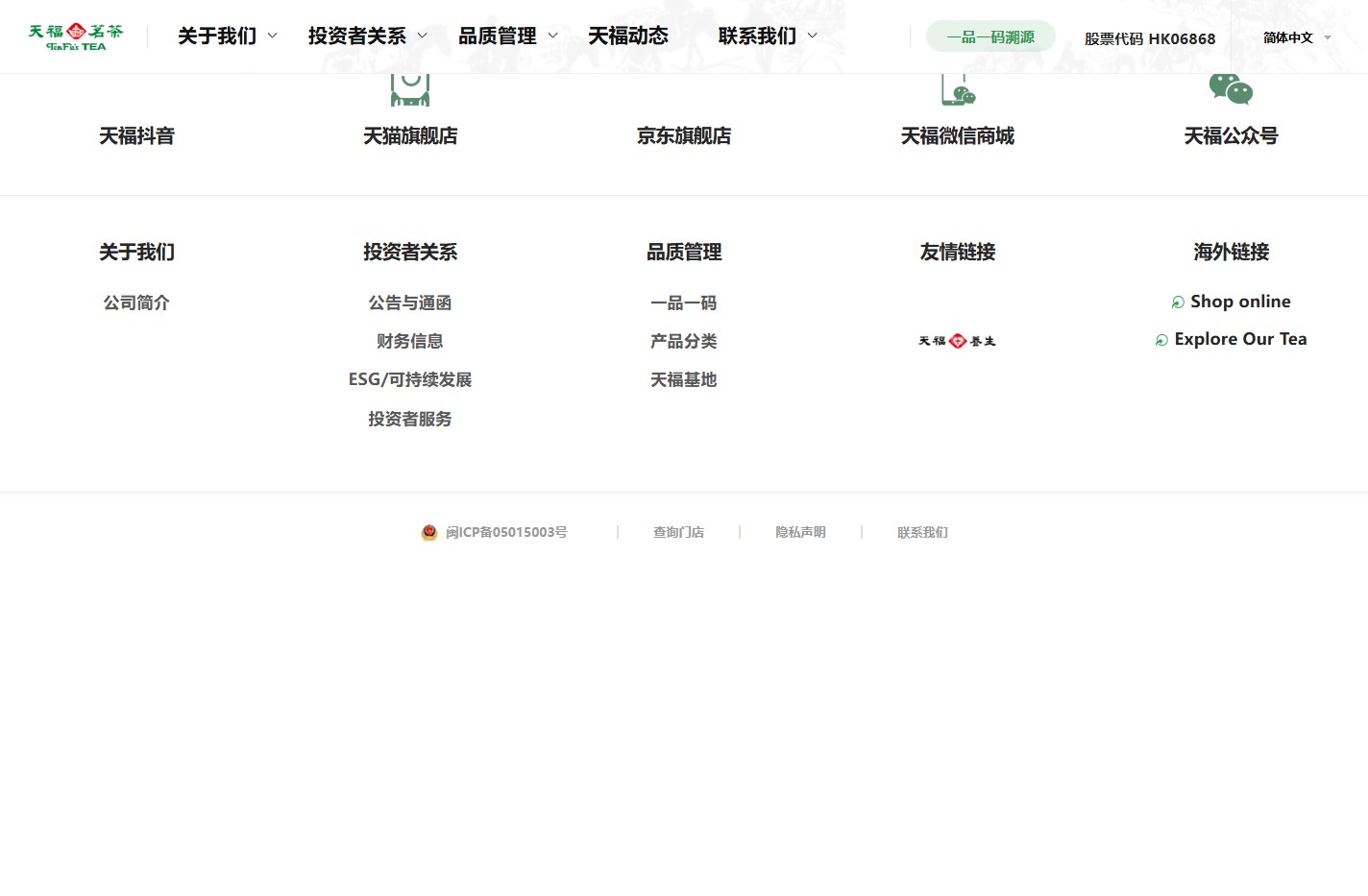This screenshot has height=896, width=1368.
Task: Open the bottom-bar 联系我们 link
Action: click(922, 532)
